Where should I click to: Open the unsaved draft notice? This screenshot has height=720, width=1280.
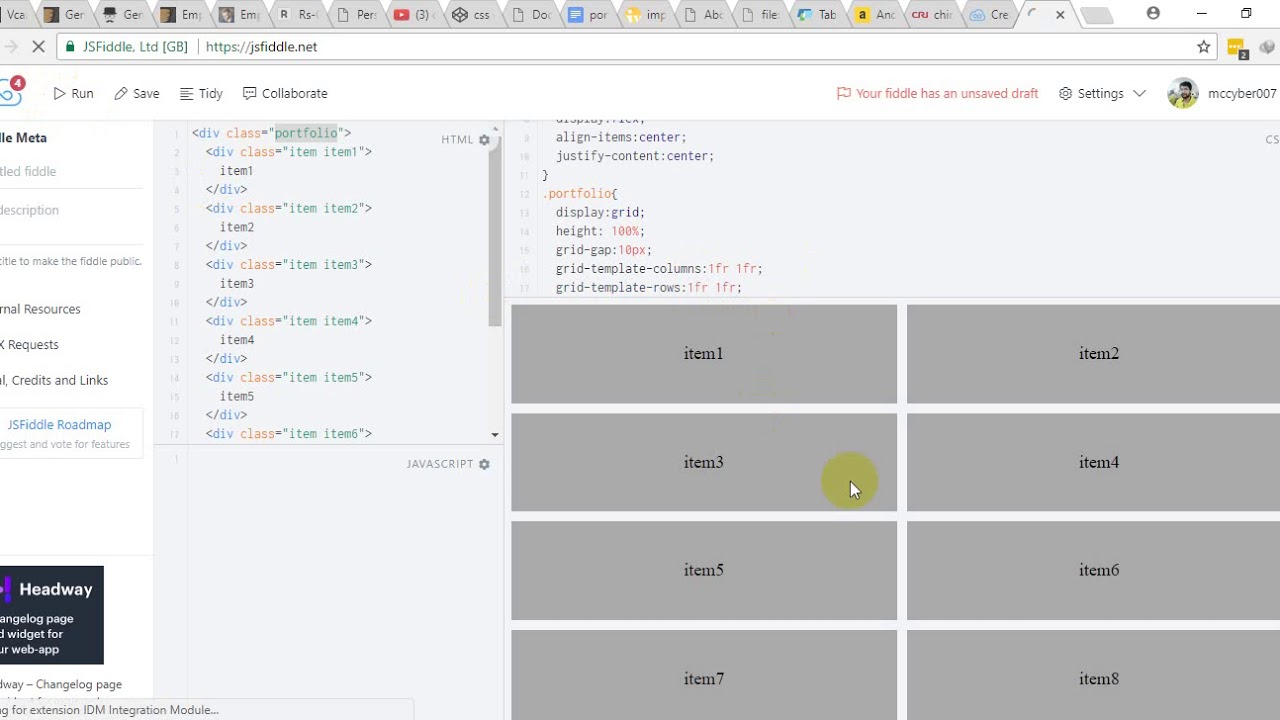point(937,93)
